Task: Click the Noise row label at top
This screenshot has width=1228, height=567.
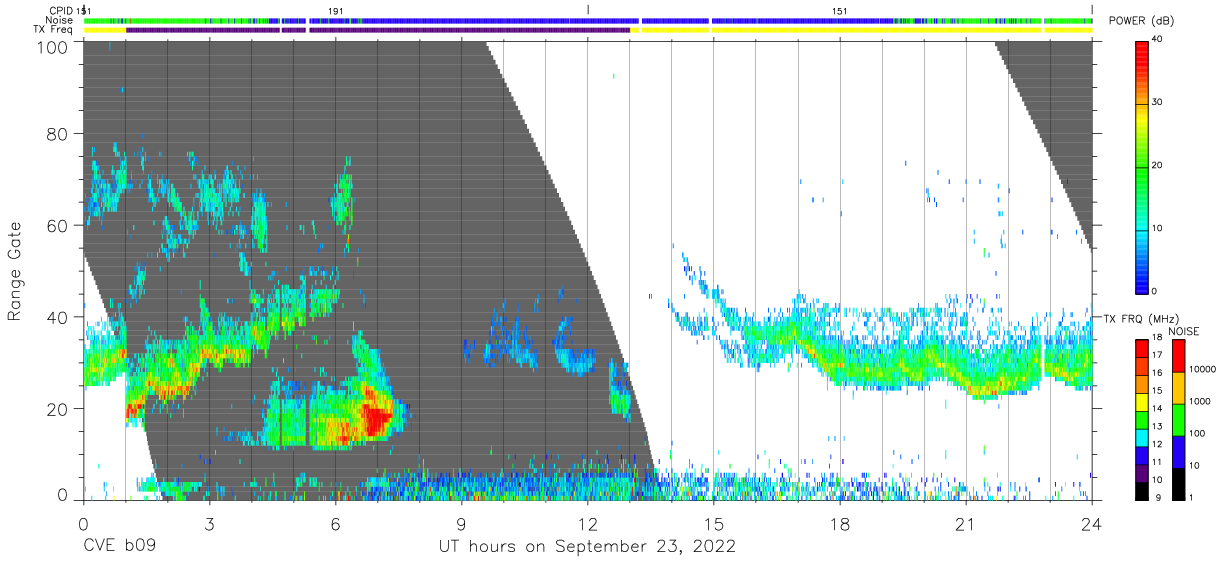Action: [60, 20]
